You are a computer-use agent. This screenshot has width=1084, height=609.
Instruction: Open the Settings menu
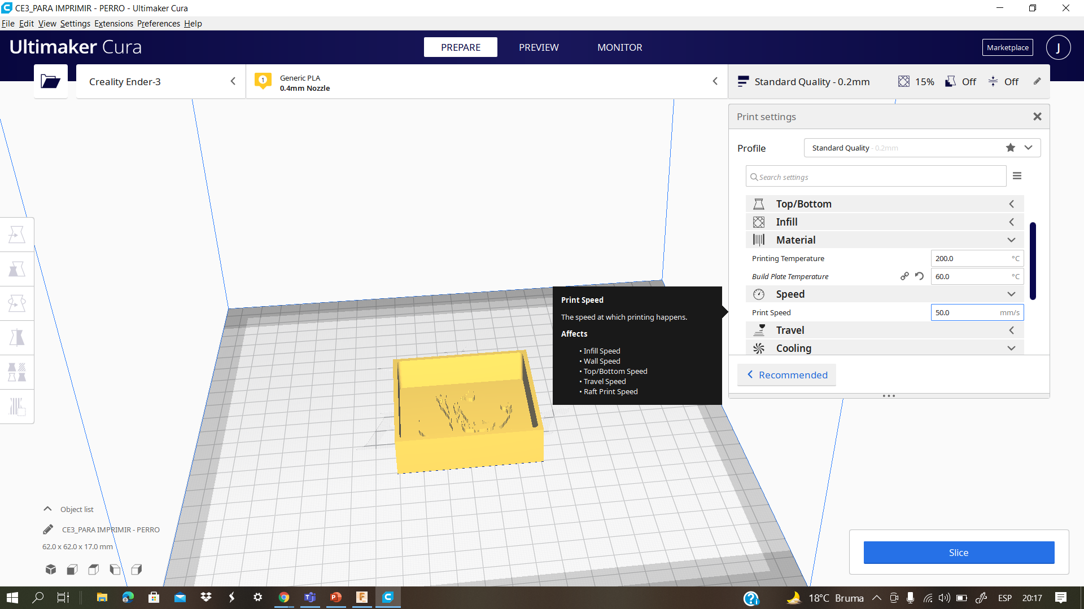[x=75, y=24]
